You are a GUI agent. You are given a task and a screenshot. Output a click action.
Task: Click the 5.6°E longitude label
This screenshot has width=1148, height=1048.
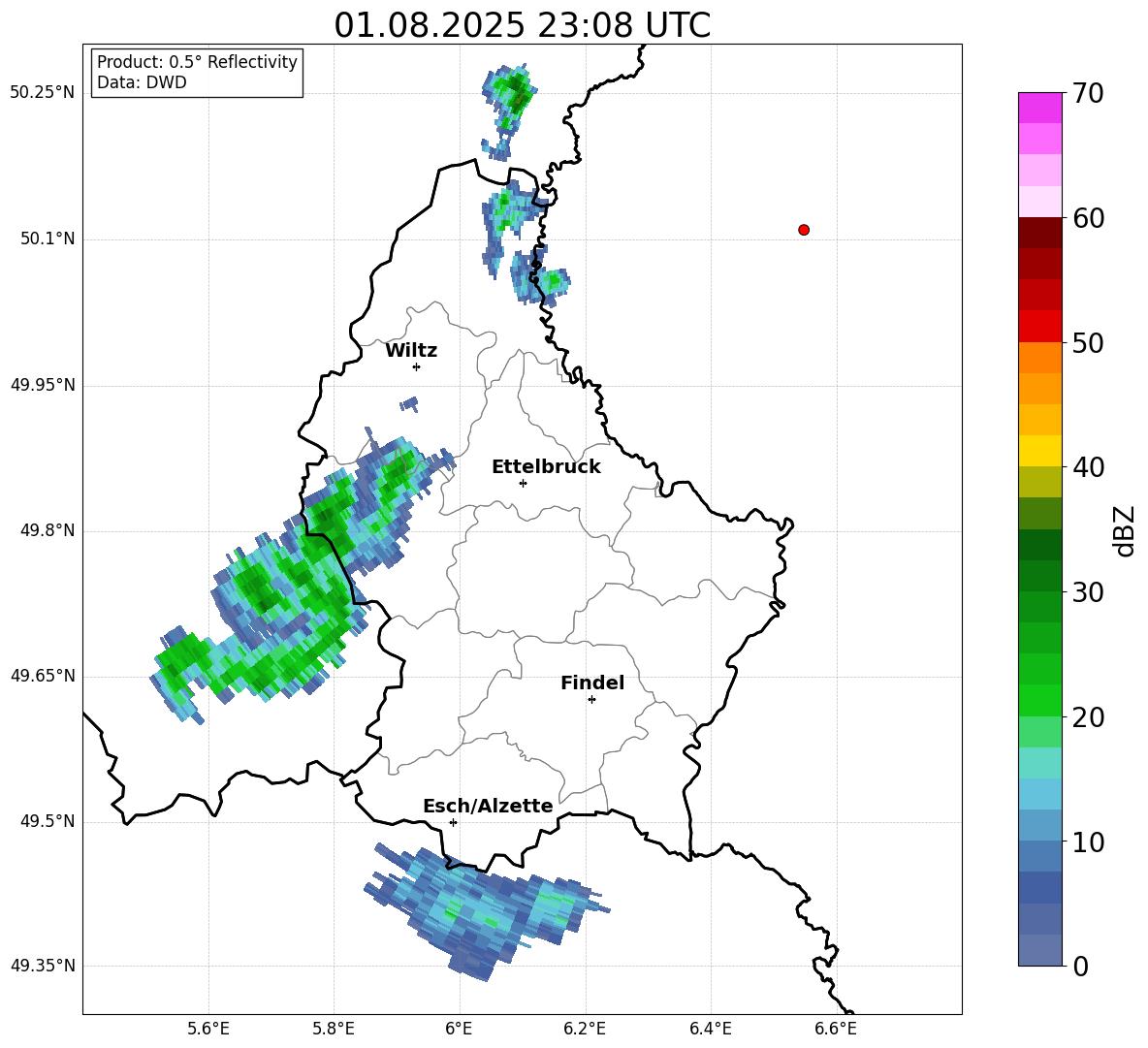pos(208,1029)
